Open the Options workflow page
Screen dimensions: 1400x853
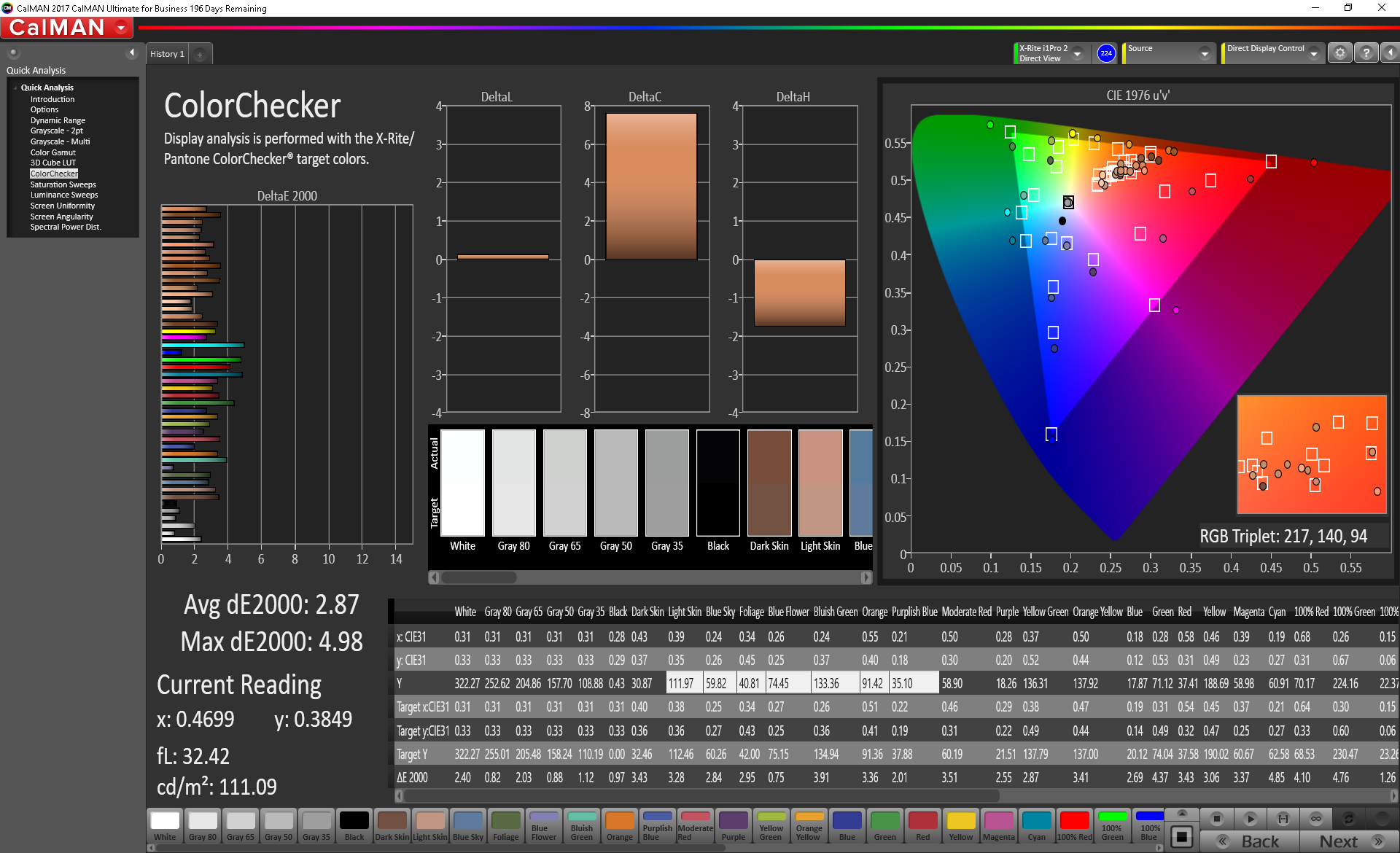[x=44, y=109]
